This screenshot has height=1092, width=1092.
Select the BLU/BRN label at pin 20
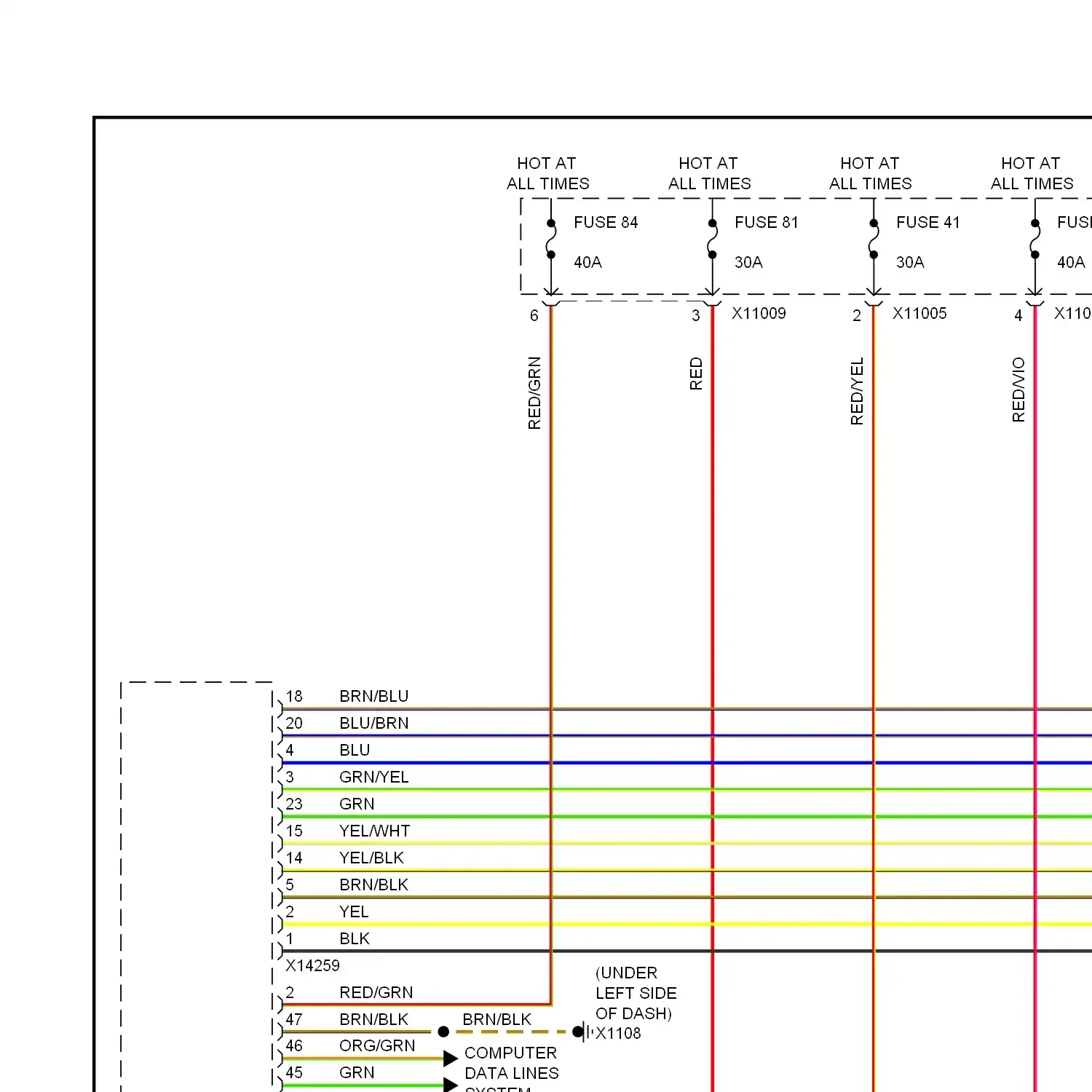point(374,724)
